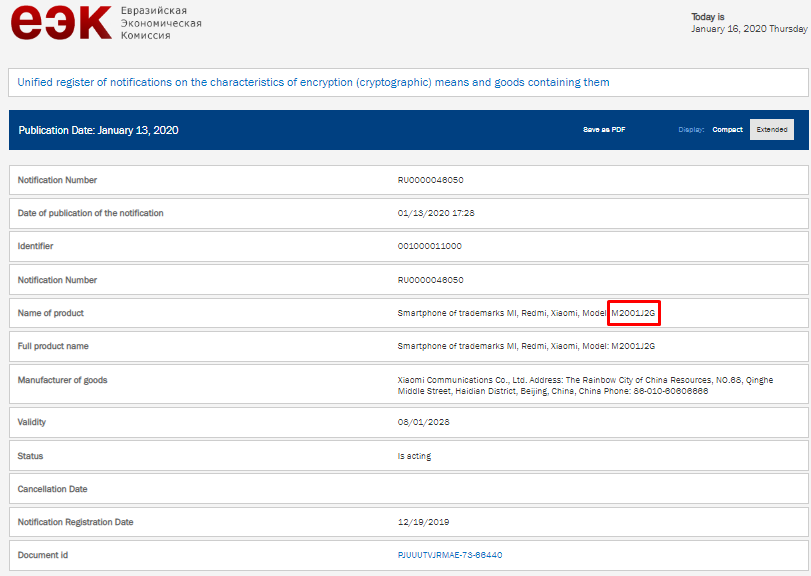
Task: Click the Xiaomi Communications manufacturer address text
Action: (585, 386)
